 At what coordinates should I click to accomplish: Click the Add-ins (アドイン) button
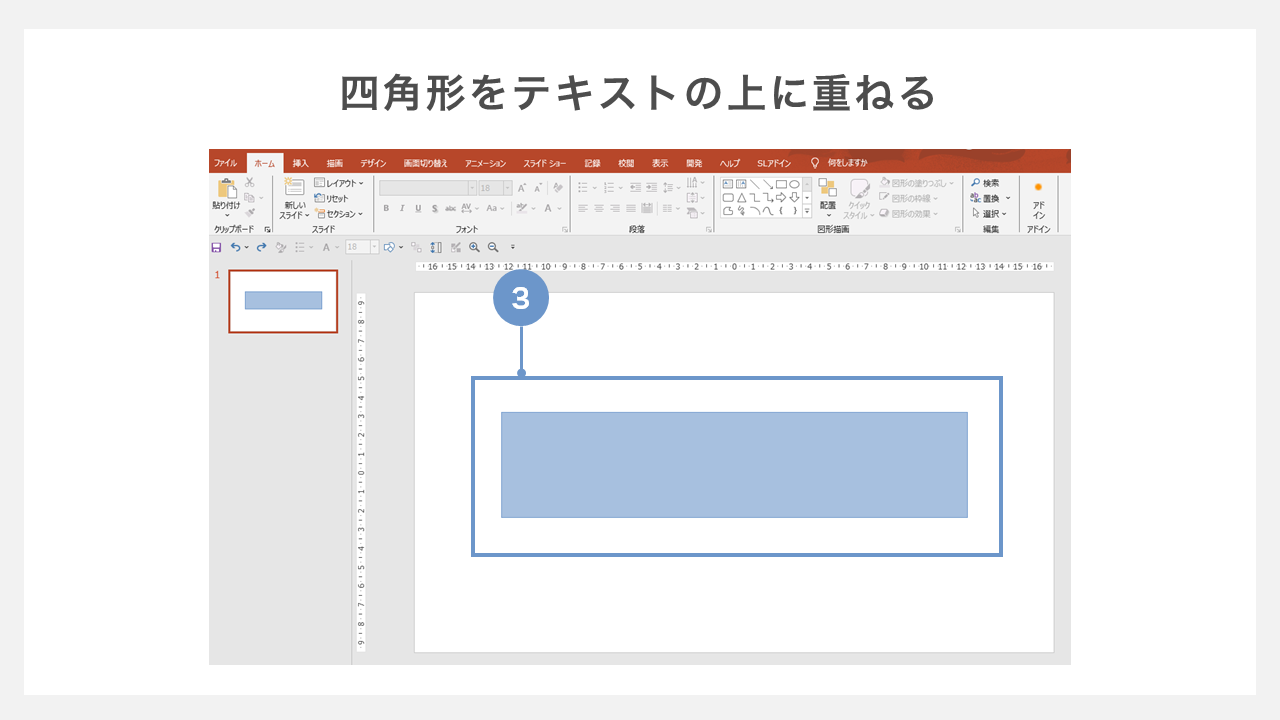pos(1038,200)
